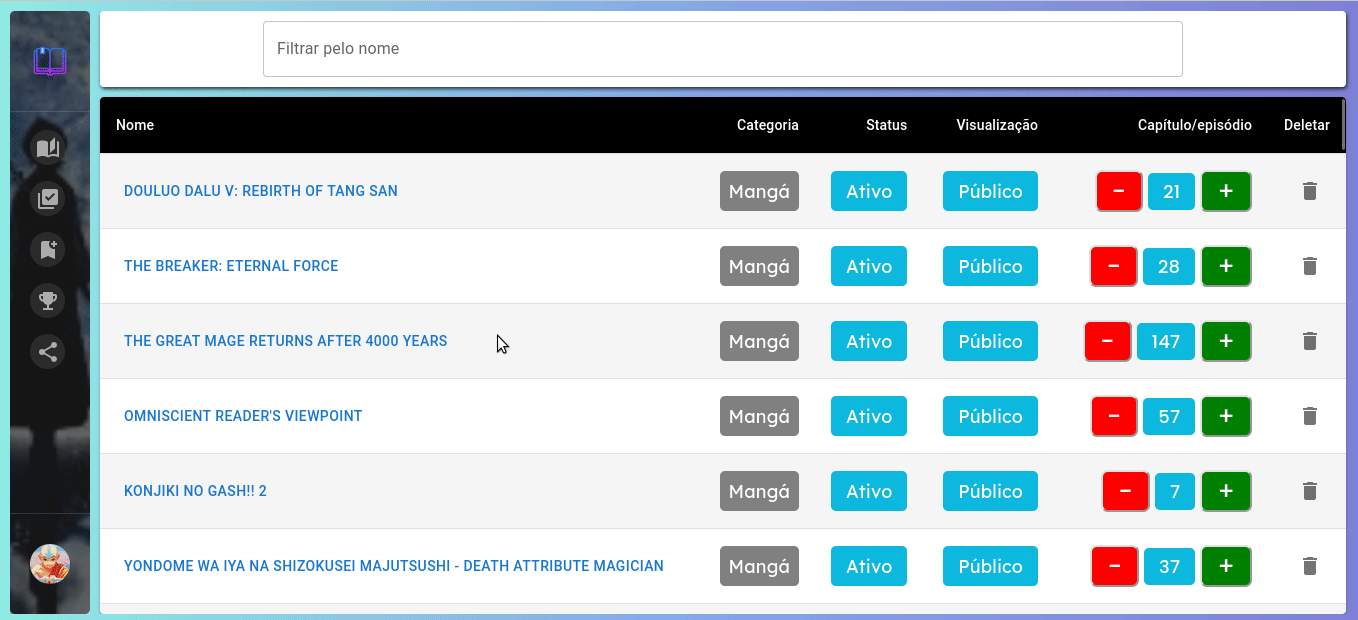Click the Deletar column header
This screenshot has height=620, width=1358.
point(1307,125)
